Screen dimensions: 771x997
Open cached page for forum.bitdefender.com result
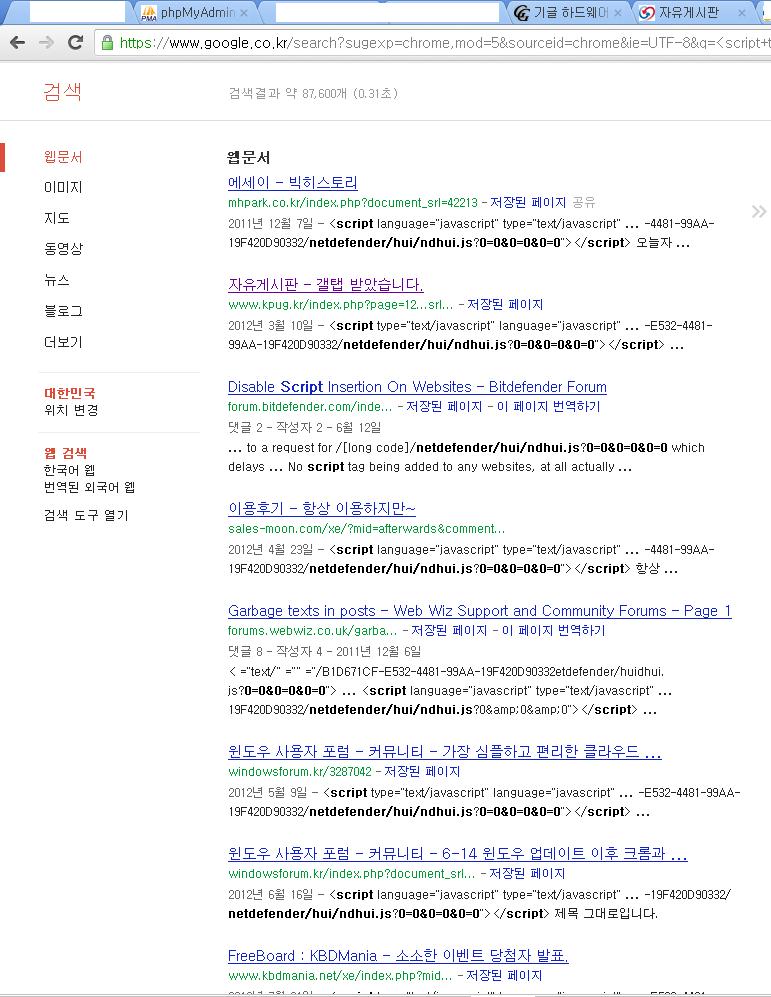coord(444,406)
